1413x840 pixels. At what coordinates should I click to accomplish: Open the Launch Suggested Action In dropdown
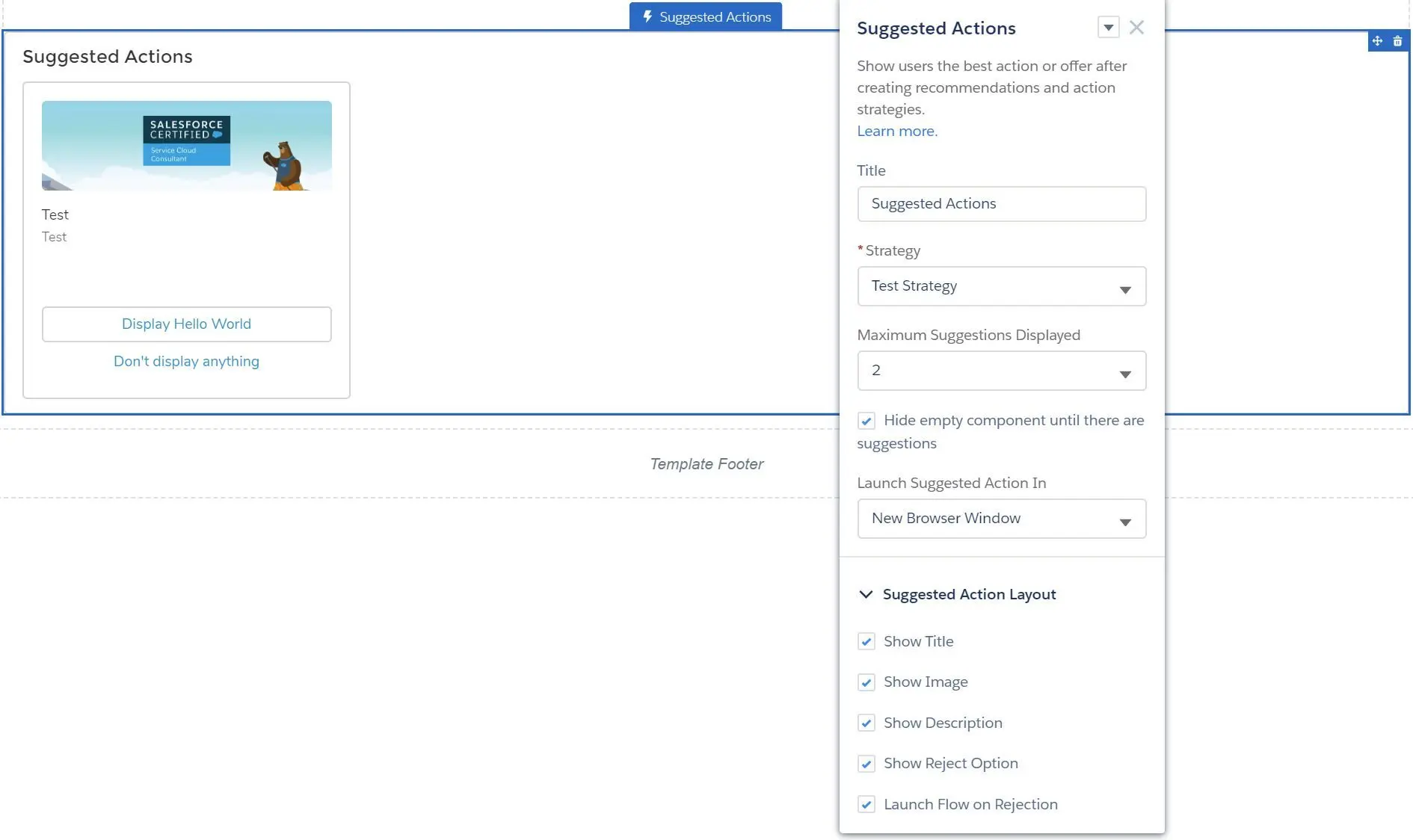(1001, 519)
